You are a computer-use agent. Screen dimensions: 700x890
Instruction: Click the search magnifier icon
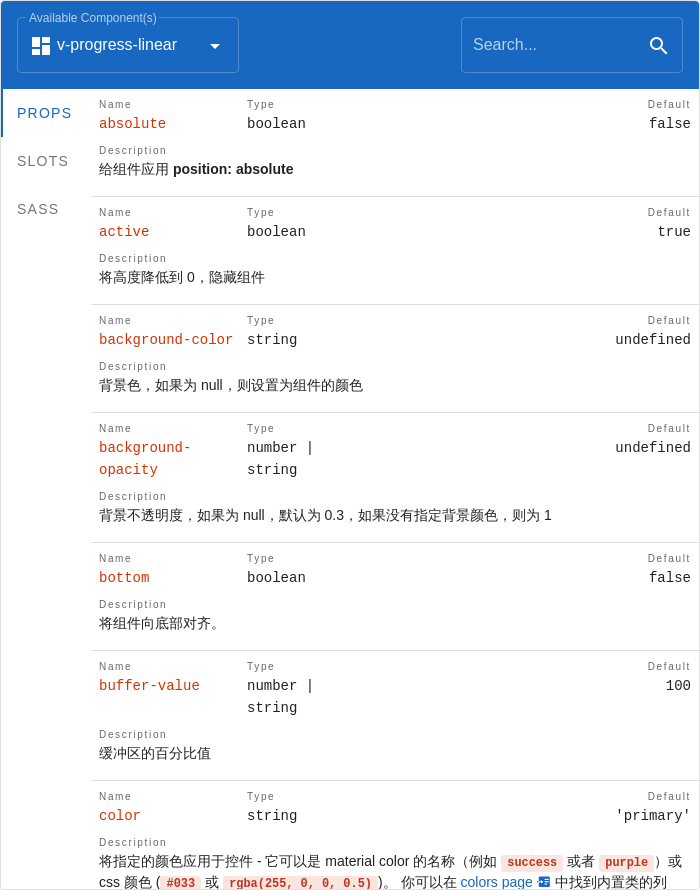pos(659,45)
